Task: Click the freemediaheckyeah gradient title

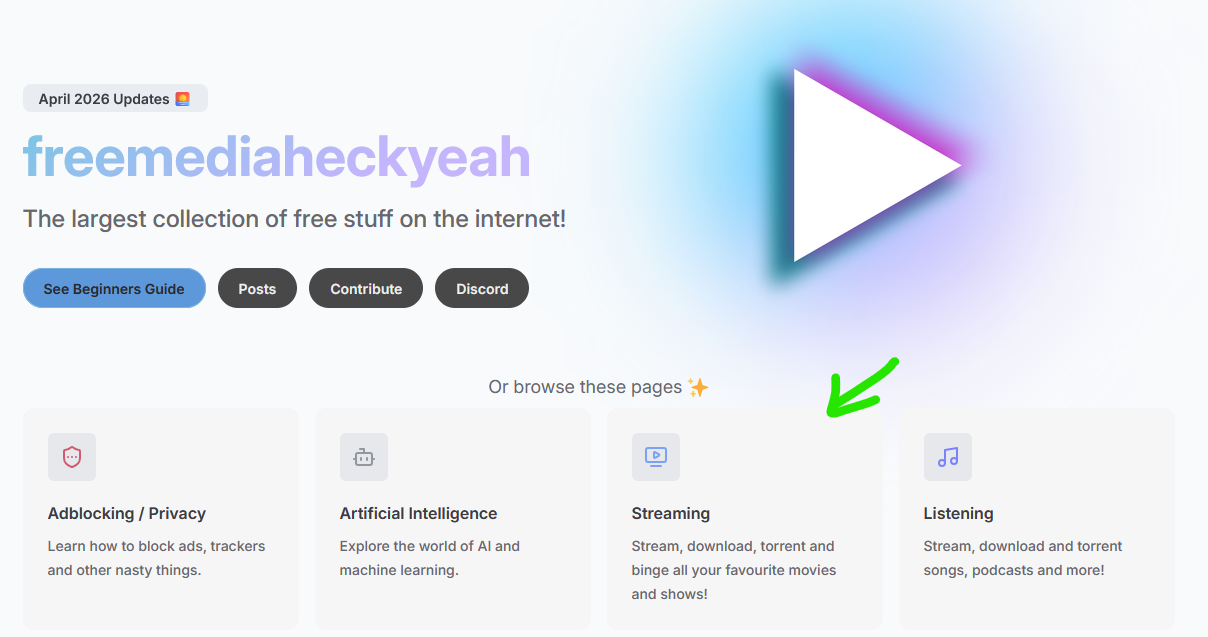Action: coord(277,157)
